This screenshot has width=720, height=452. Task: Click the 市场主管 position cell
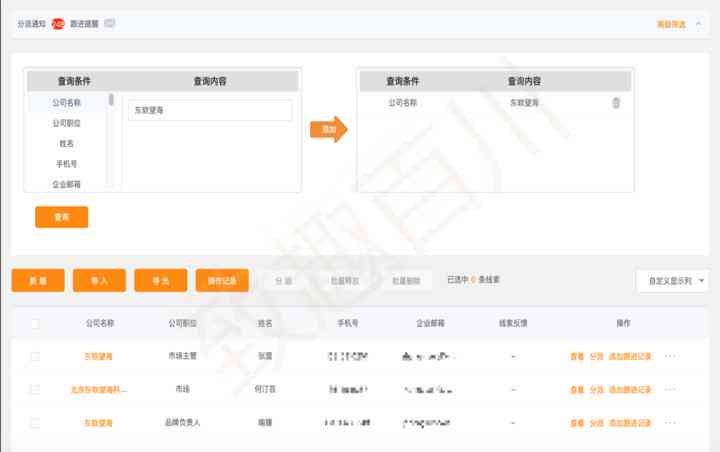[x=182, y=356]
